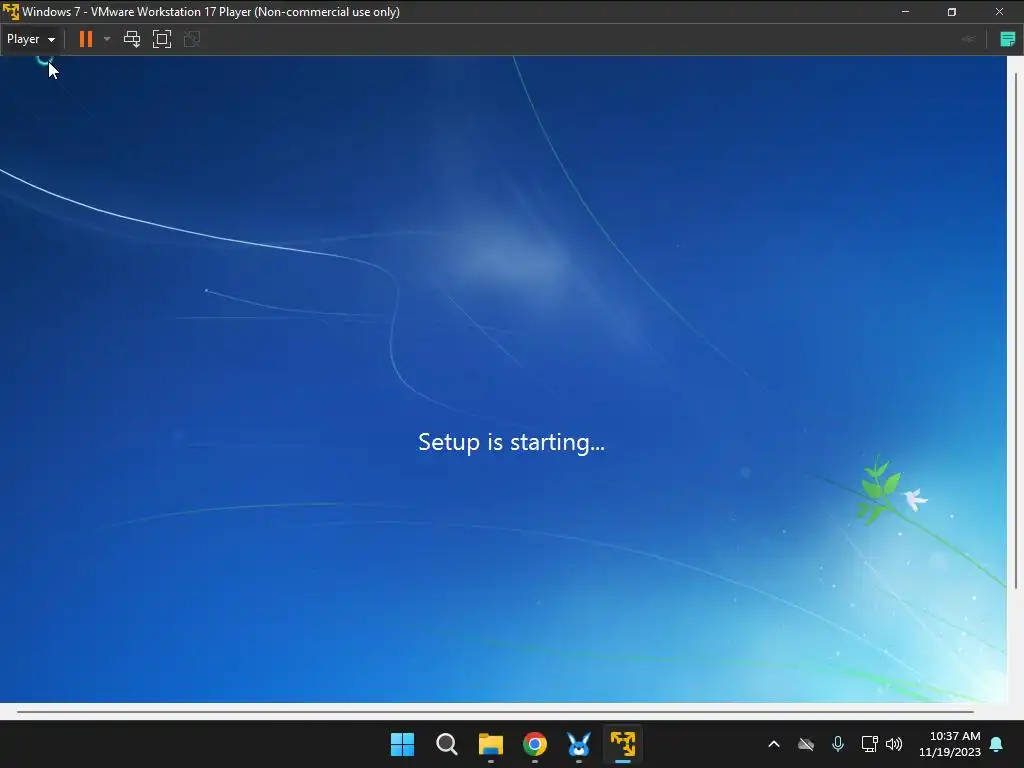Switch to VMware Player taskbar icon
The width and height of the screenshot is (1024, 768).
[623, 744]
